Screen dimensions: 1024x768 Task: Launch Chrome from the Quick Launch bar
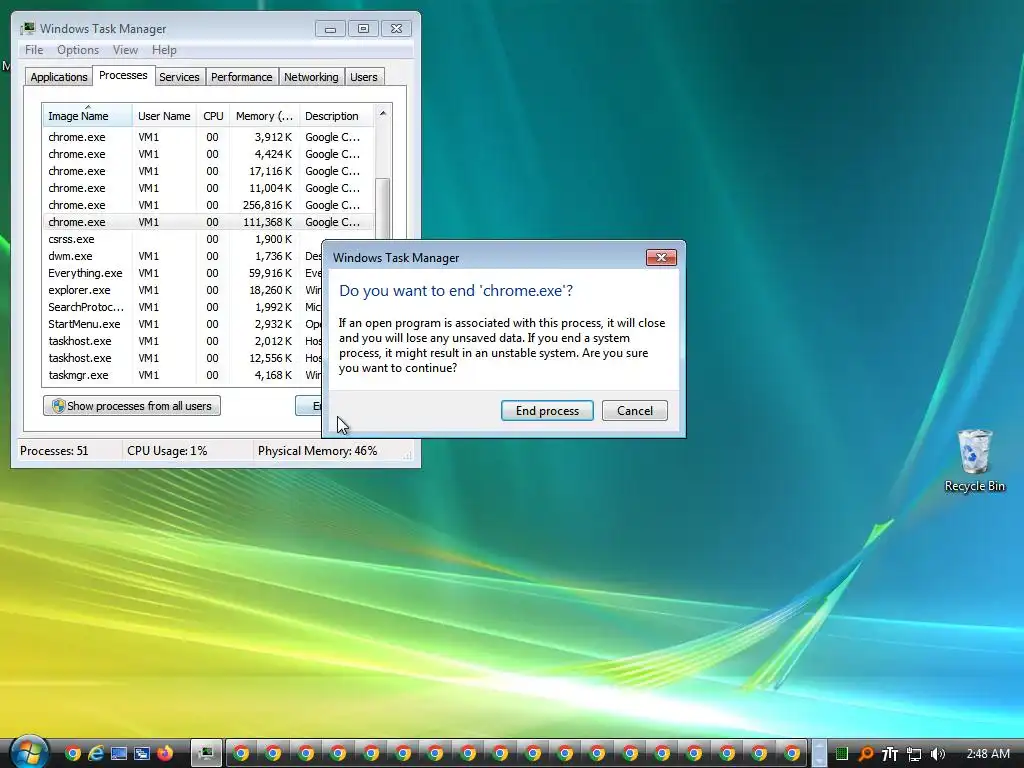tap(73, 754)
